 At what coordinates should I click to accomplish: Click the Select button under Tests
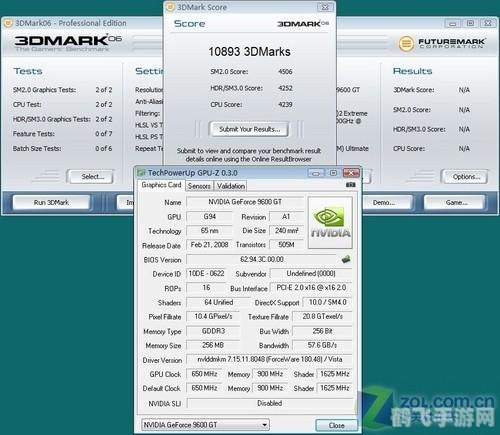pos(91,176)
